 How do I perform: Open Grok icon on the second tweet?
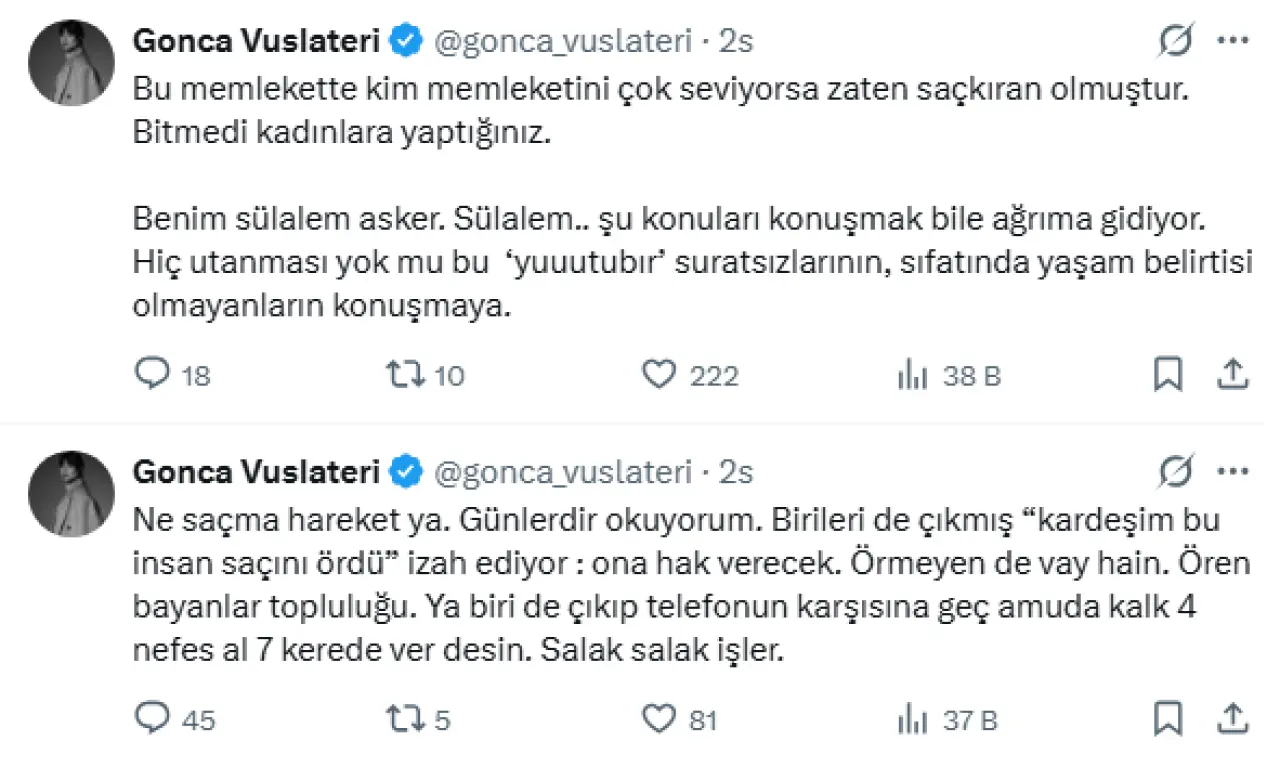point(1176,470)
